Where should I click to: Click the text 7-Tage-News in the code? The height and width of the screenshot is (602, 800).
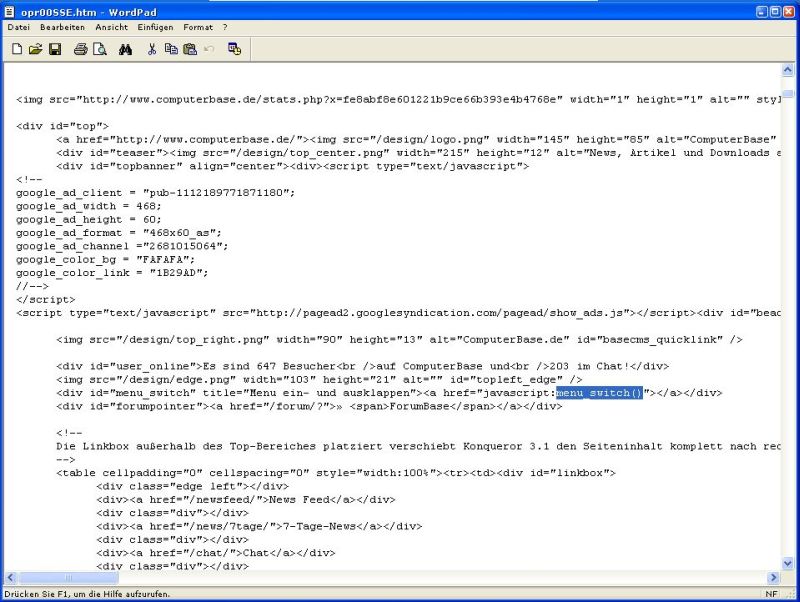tap(319, 526)
